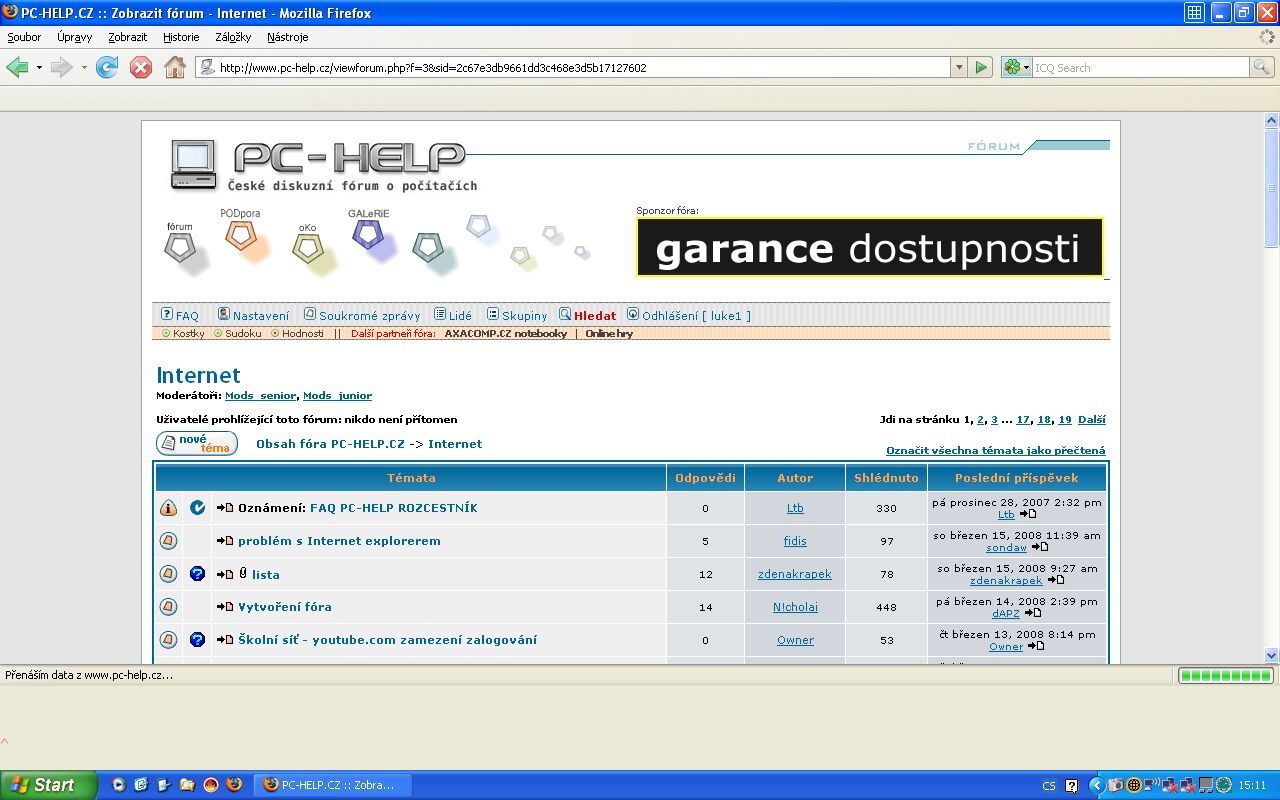Click the question-mark icon in 'Školní síť' row

(197, 640)
